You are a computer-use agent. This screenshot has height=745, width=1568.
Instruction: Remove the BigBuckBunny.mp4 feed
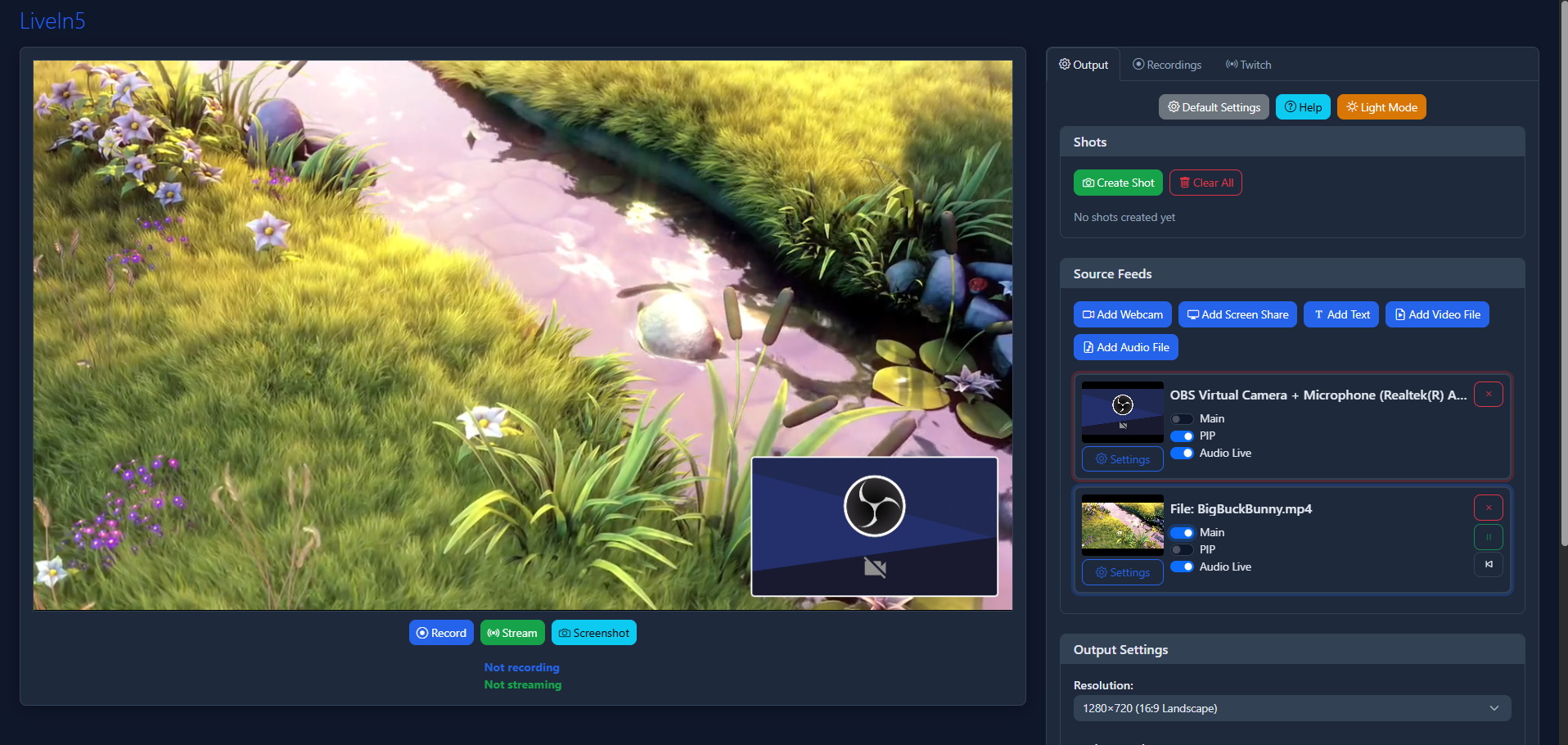[1489, 508]
